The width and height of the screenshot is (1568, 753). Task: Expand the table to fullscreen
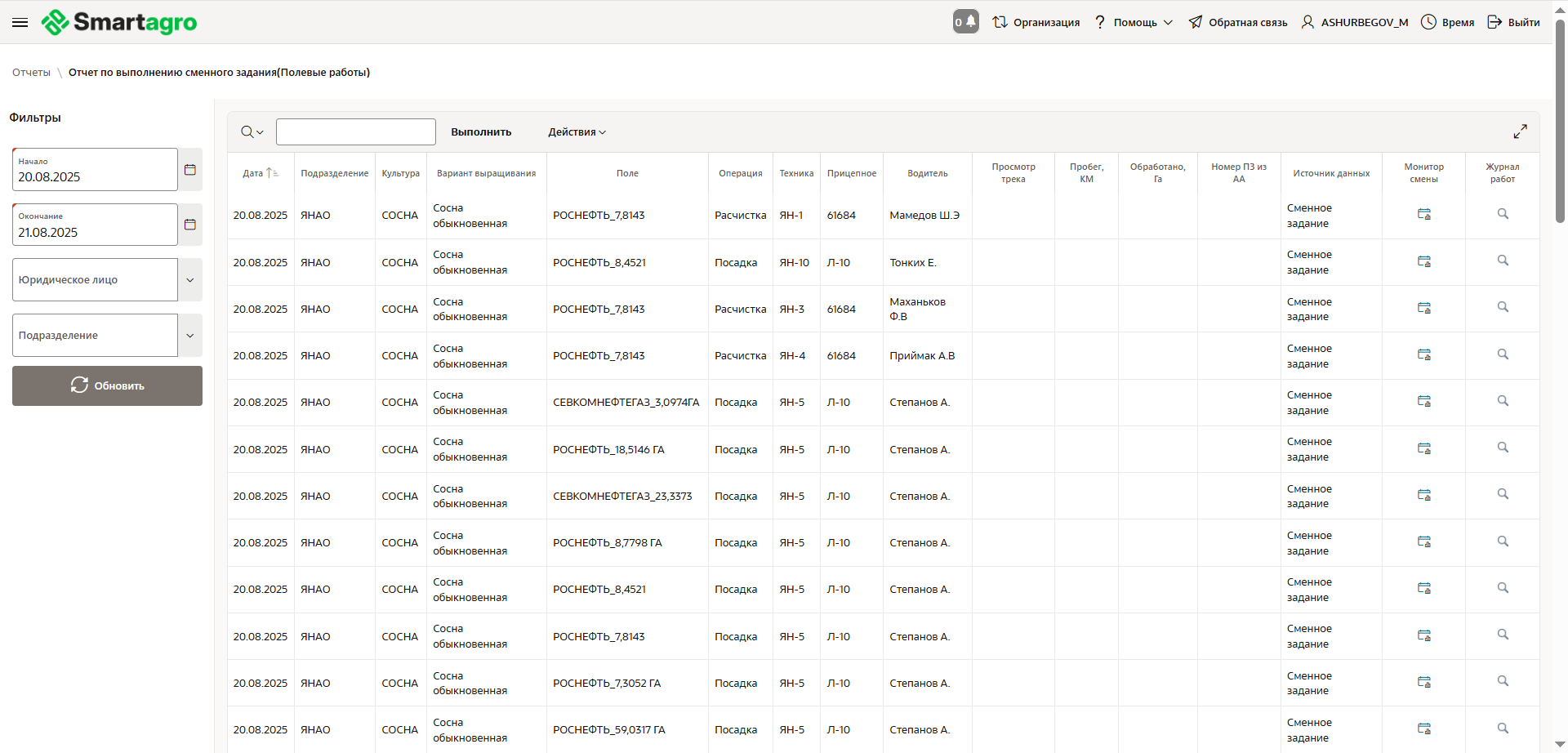pos(1520,131)
